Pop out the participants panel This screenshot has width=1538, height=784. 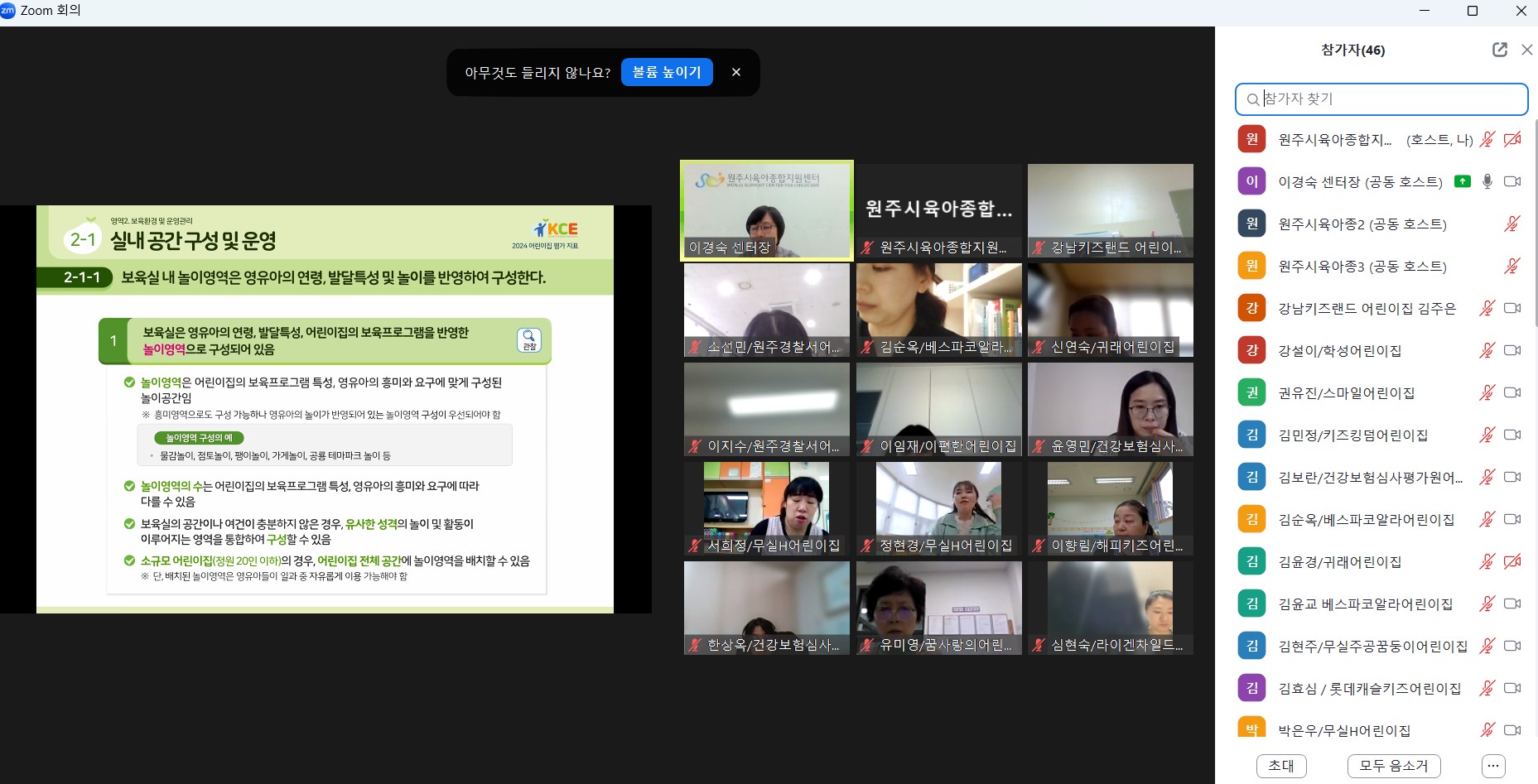pyautogui.click(x=1499, y=50)
